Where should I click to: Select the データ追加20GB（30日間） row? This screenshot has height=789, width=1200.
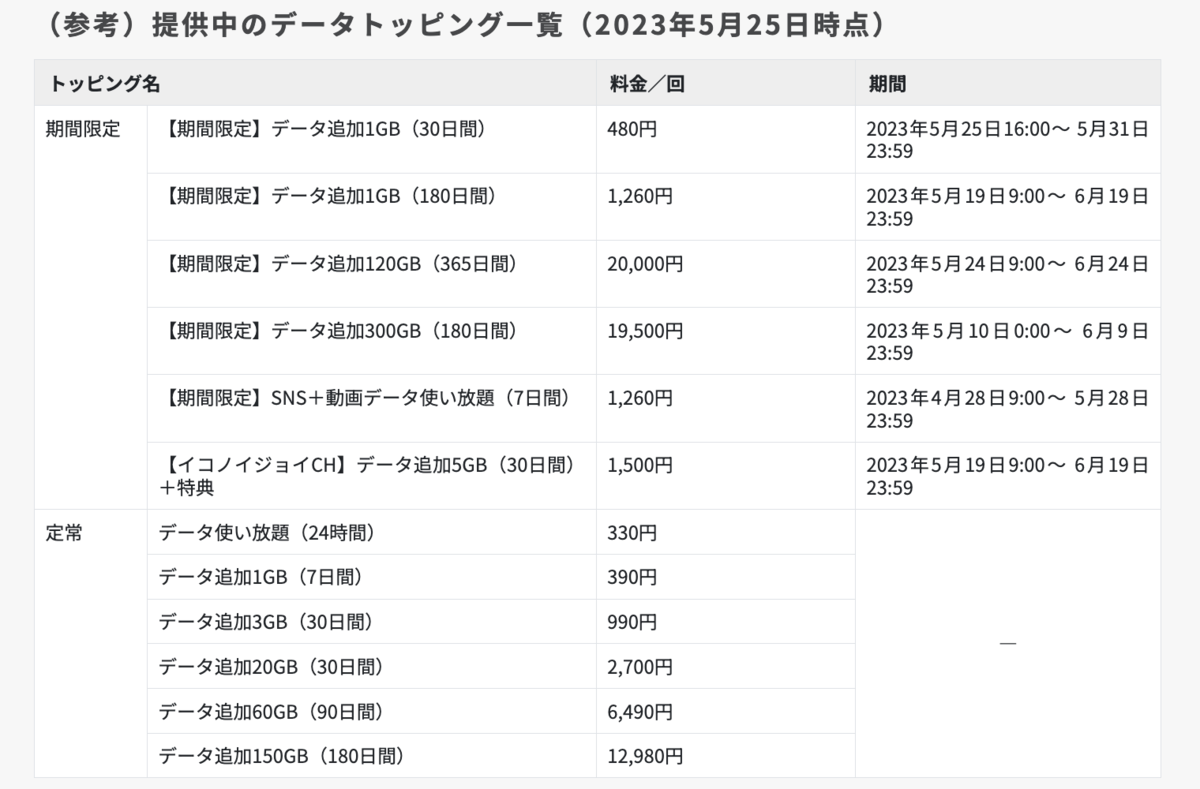pyautogui.click(x=271, y=667)
